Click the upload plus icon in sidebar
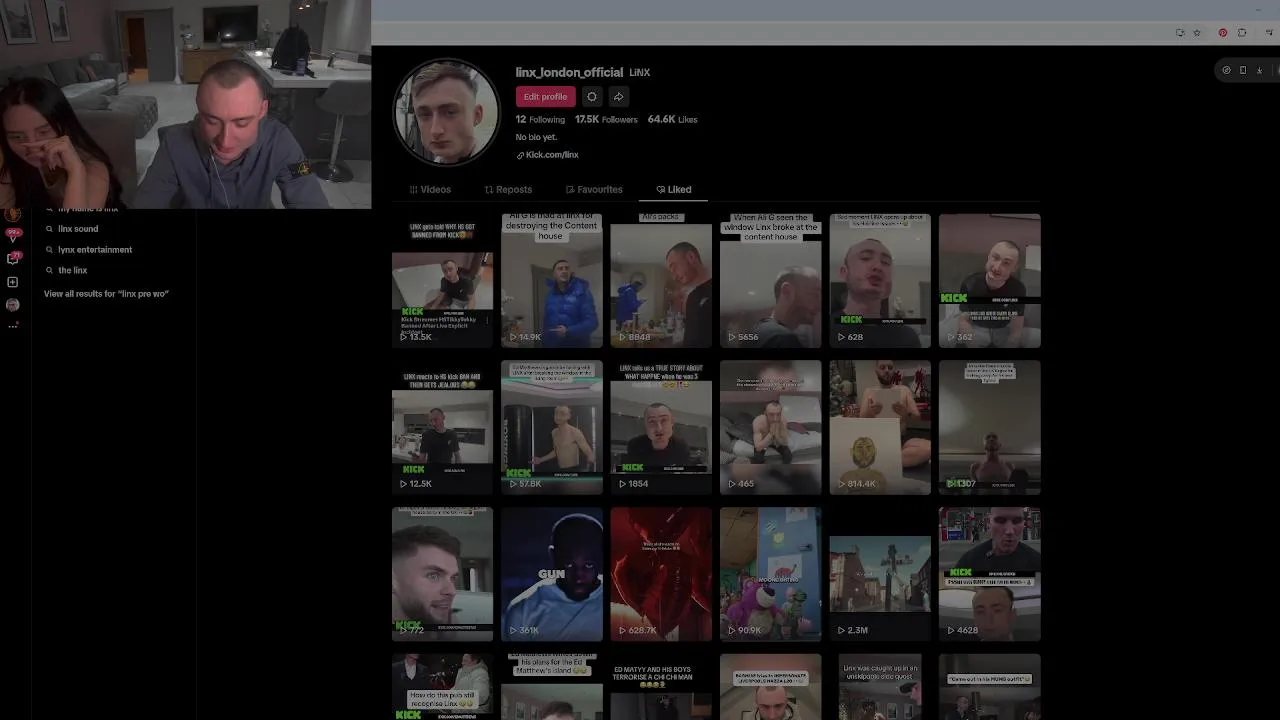 13,282
